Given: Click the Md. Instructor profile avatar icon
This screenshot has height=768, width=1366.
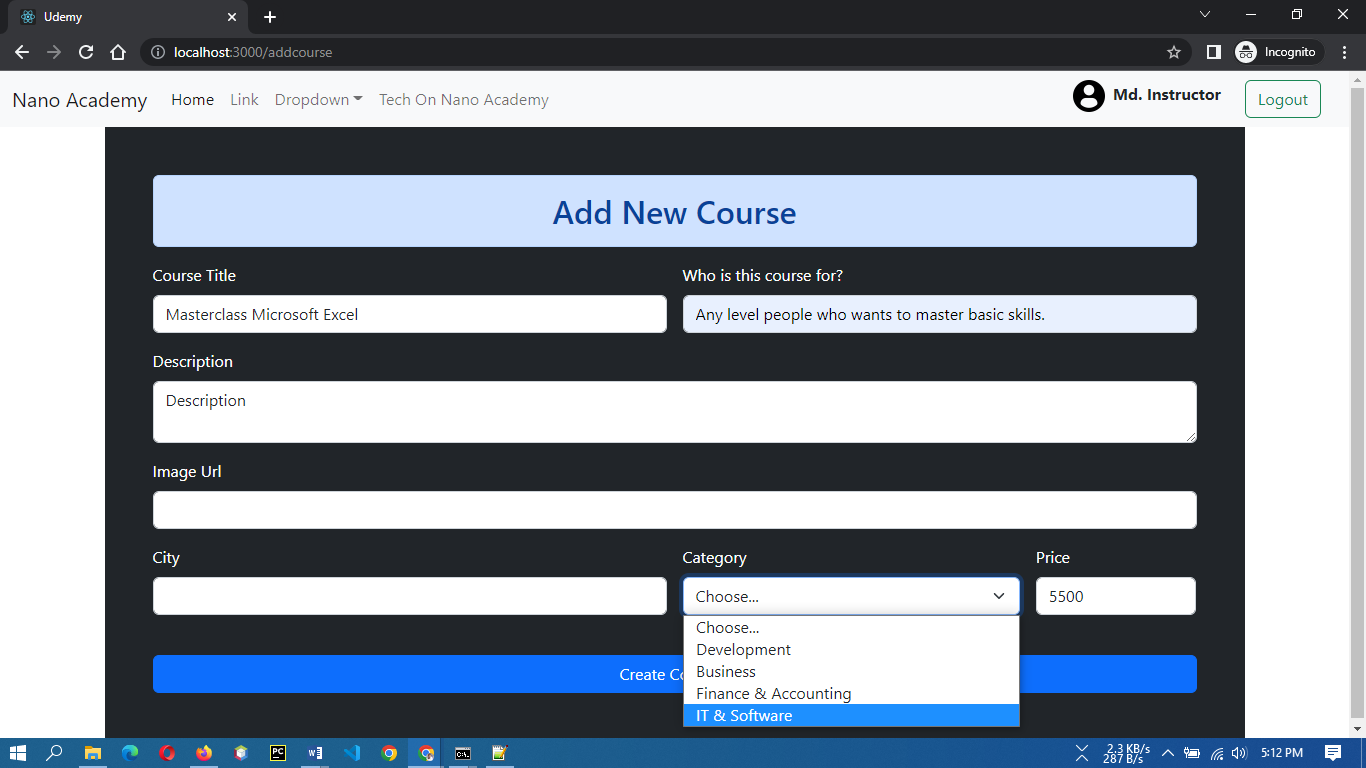Looking at the screenshot, I should coord(1088,96).
